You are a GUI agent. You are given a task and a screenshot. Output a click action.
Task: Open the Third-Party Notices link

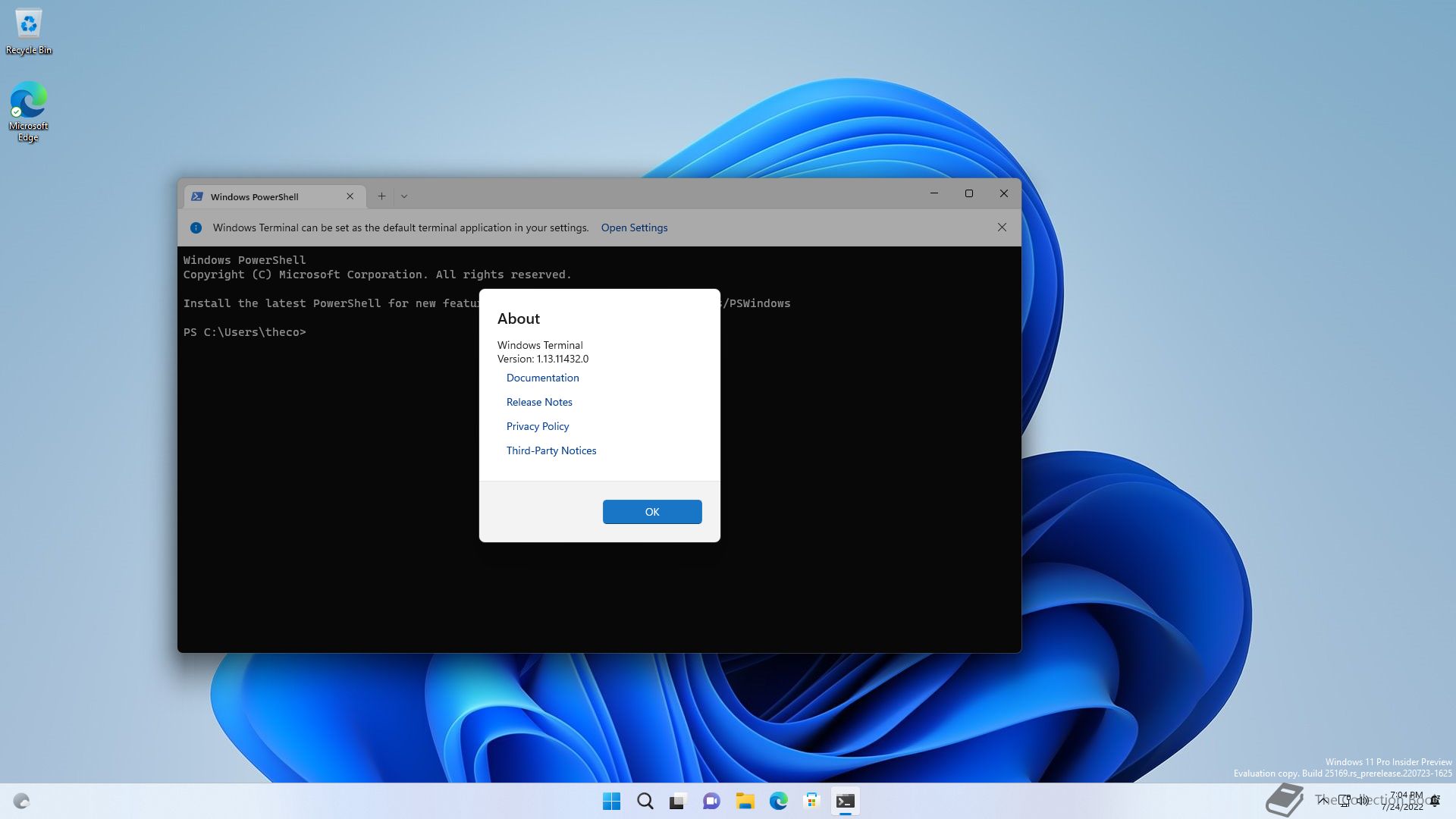[551, 450]
